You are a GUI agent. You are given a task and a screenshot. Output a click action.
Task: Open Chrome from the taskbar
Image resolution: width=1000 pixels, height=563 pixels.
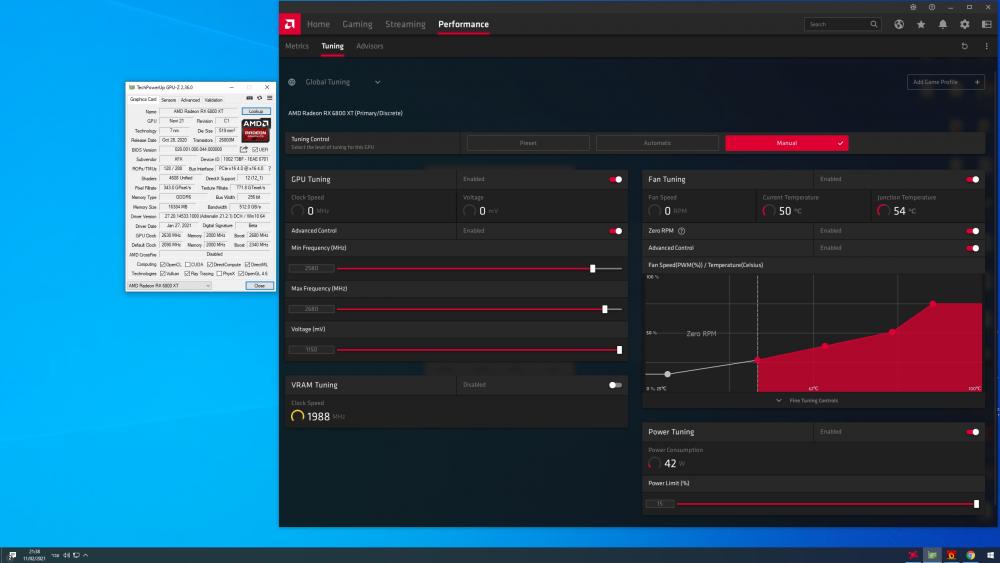tap(970, 555)
